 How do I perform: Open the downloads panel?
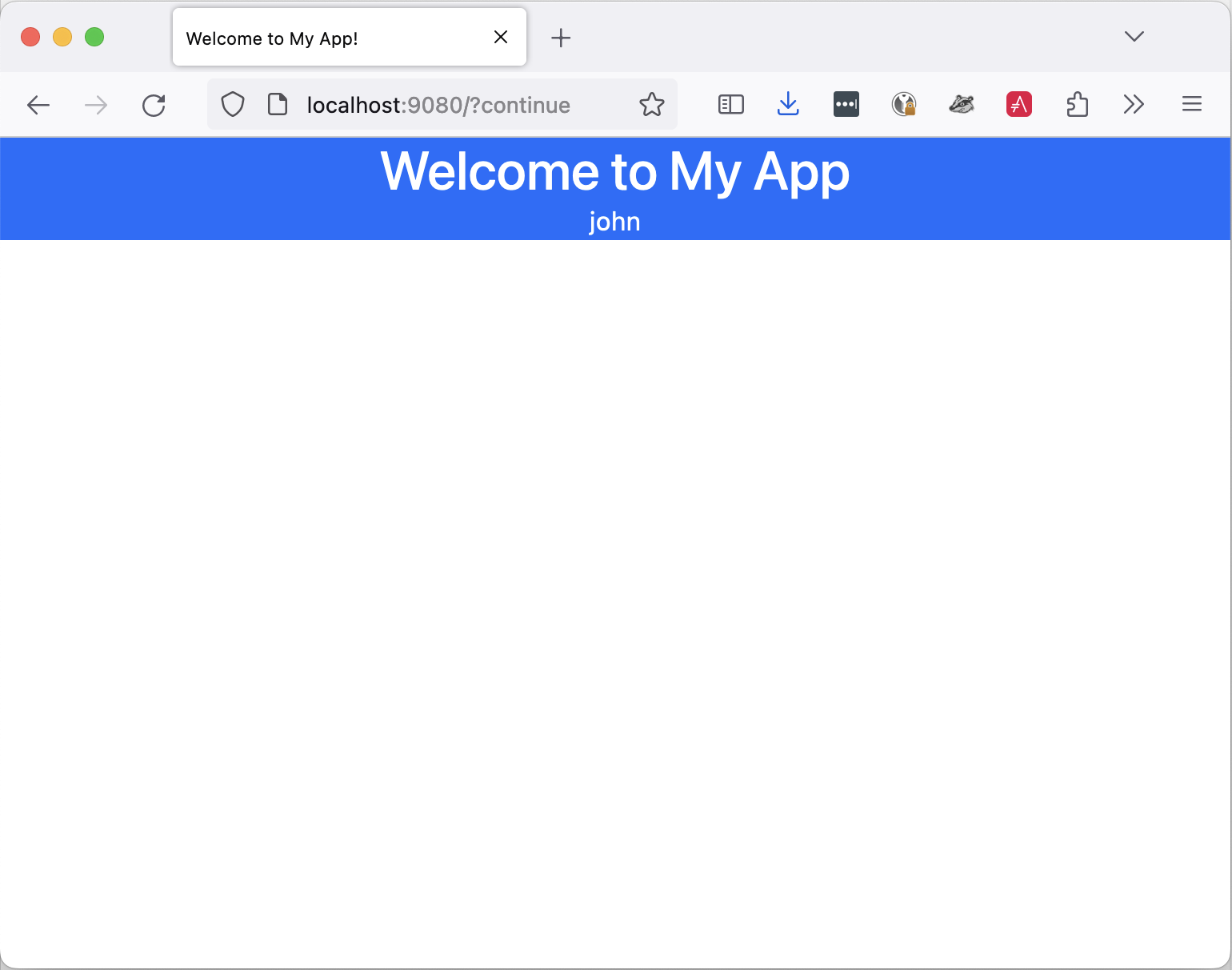[x=788, y=104]
